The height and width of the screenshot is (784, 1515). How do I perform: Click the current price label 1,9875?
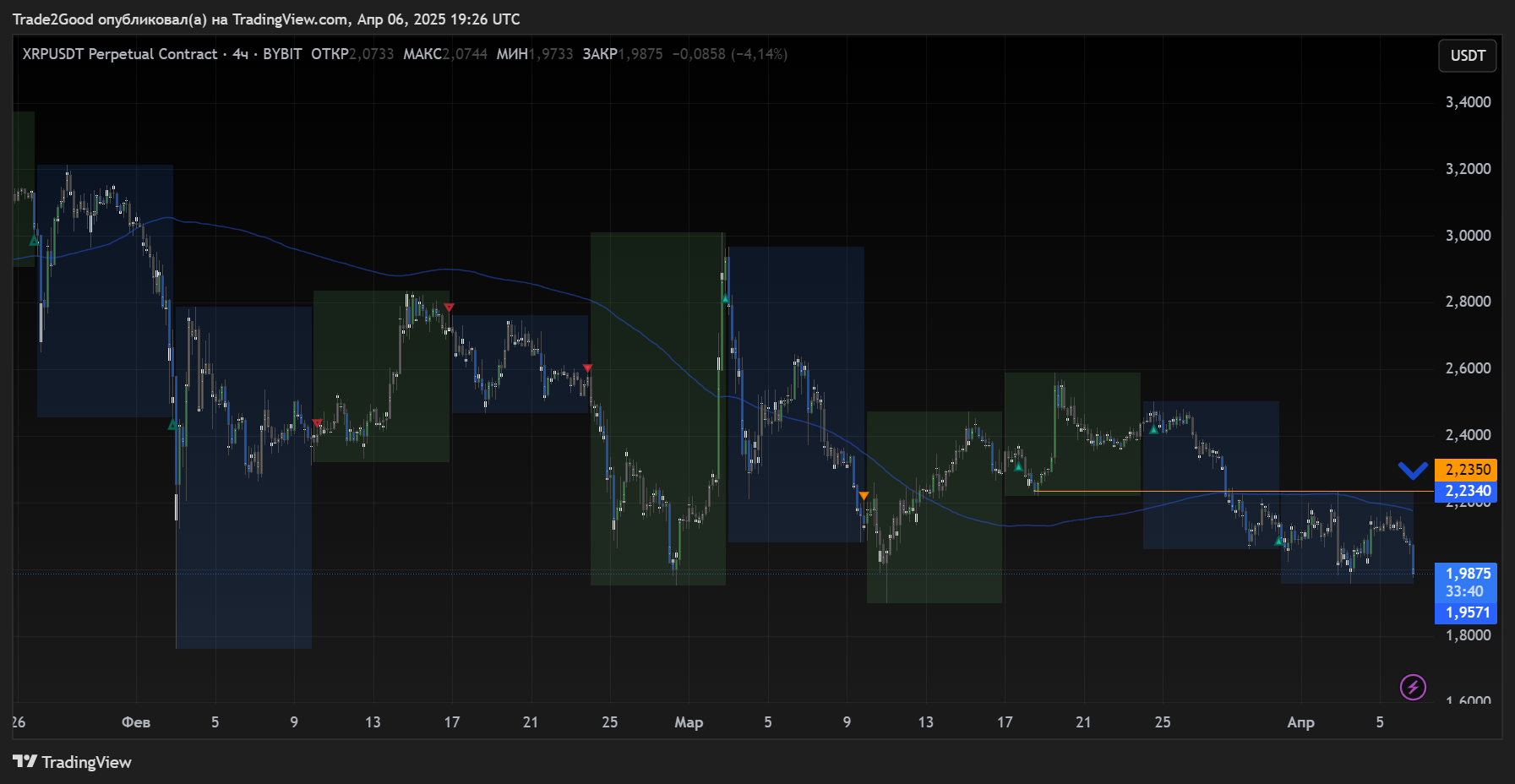[x=1466, y=574]
